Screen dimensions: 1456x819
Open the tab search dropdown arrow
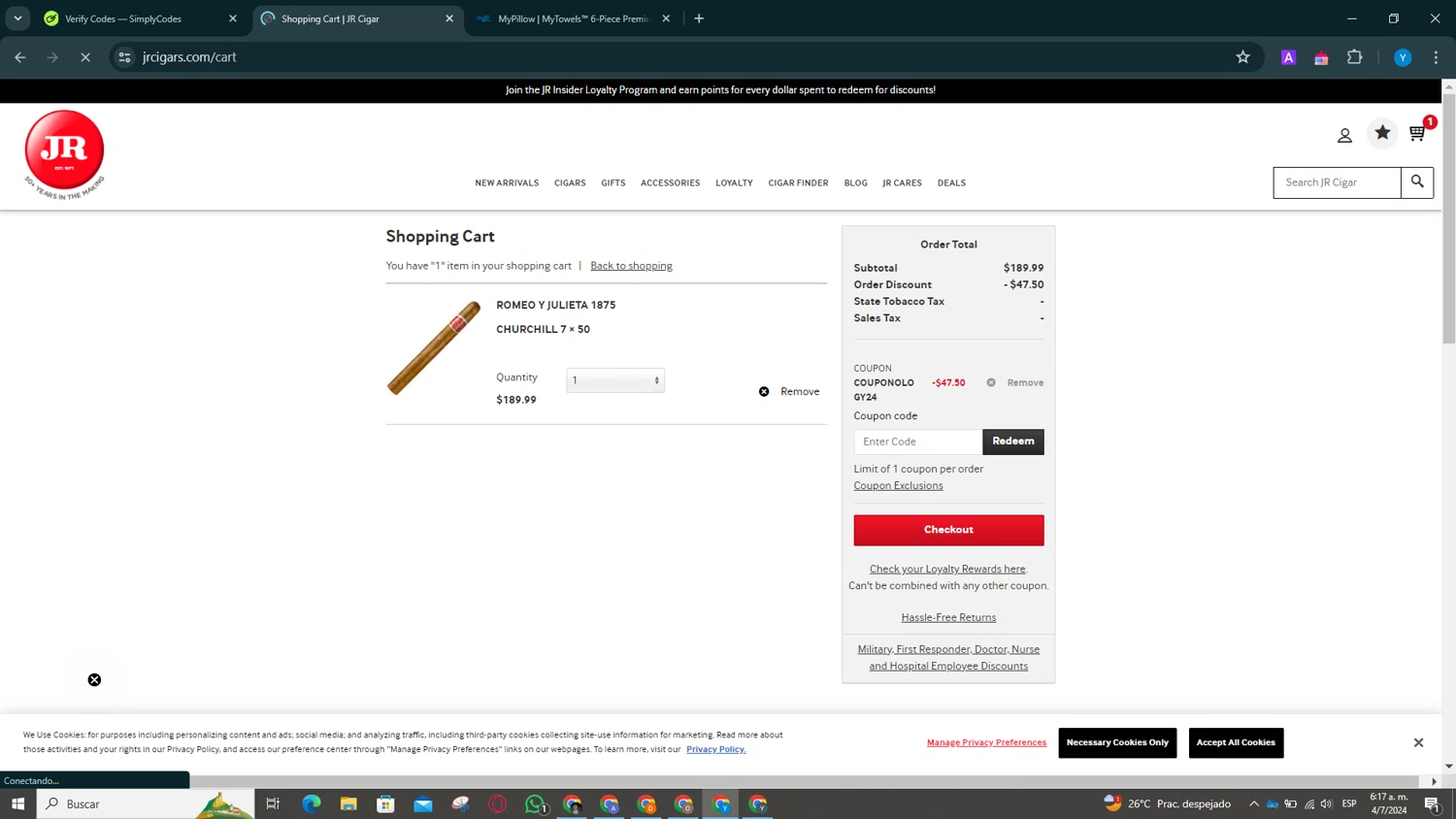tap(17, 18)
